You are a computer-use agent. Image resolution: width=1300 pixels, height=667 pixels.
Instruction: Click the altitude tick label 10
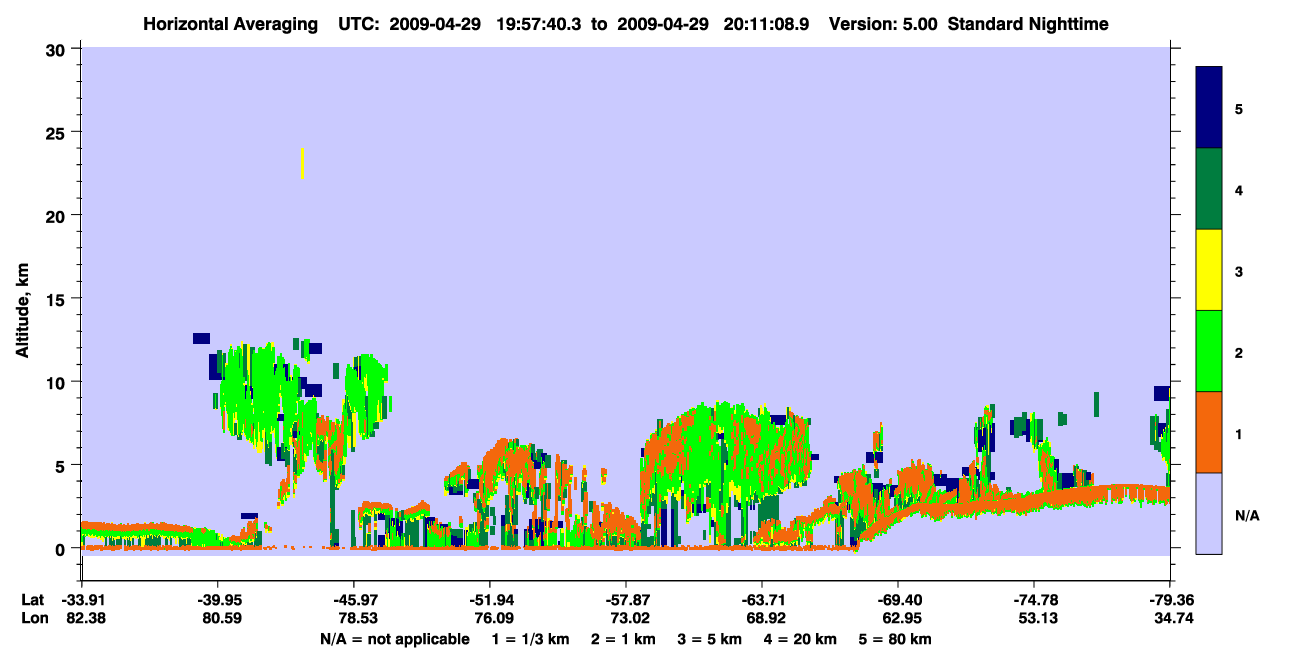[58, 382]
